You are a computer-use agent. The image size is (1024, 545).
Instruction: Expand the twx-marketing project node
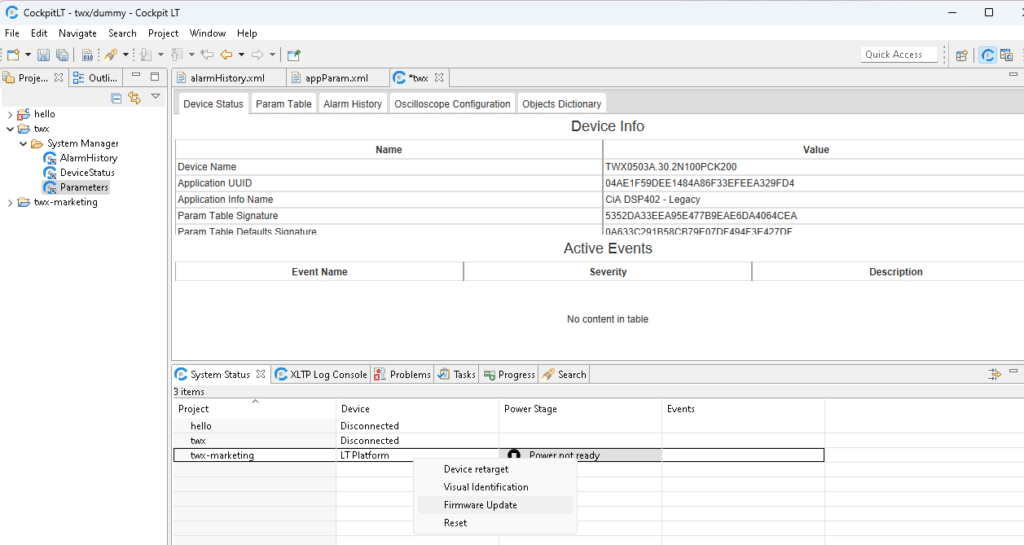(x=10, y=203)
